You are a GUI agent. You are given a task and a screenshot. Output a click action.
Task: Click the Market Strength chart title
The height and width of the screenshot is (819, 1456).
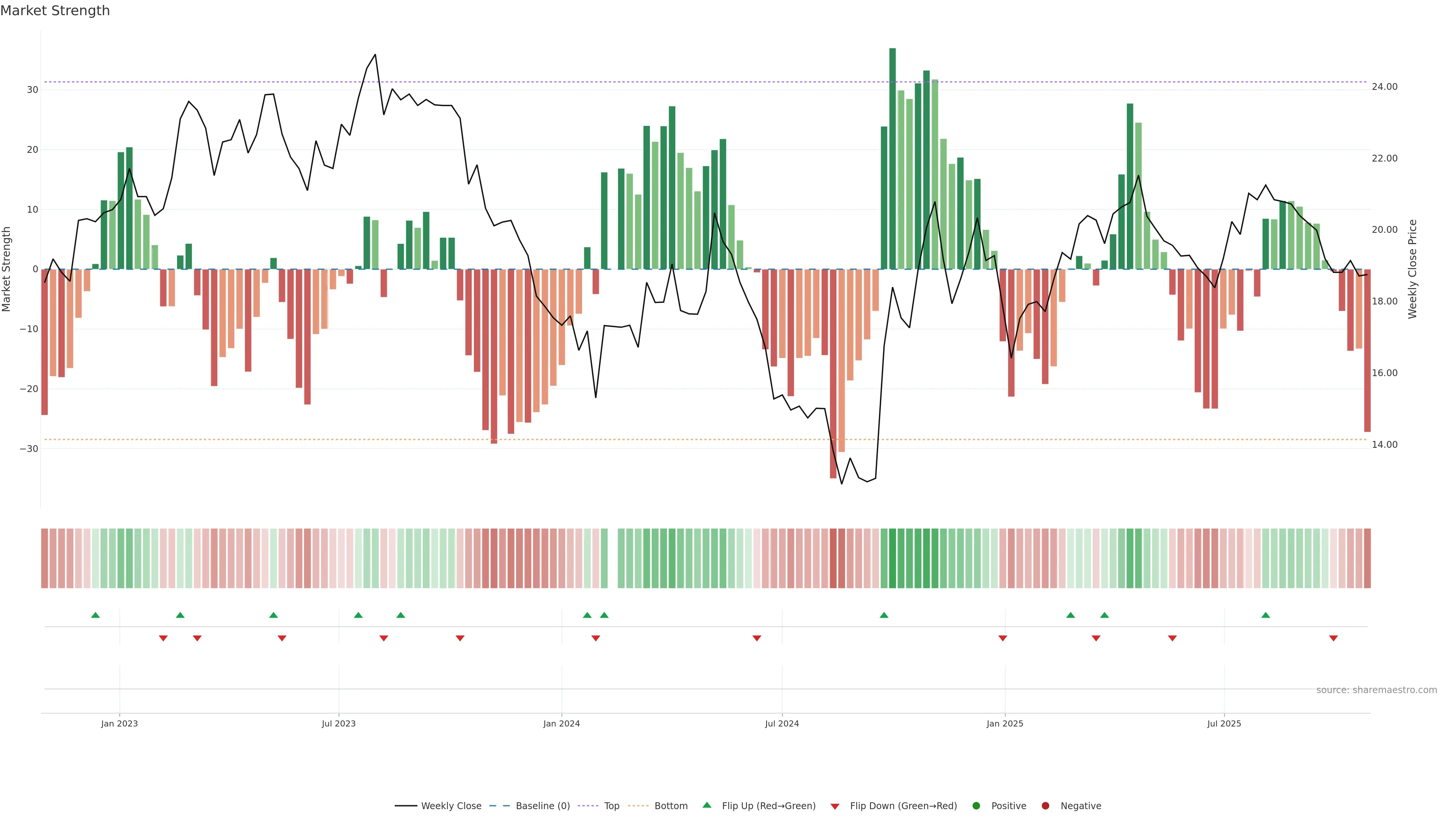(x=55, y=11)
